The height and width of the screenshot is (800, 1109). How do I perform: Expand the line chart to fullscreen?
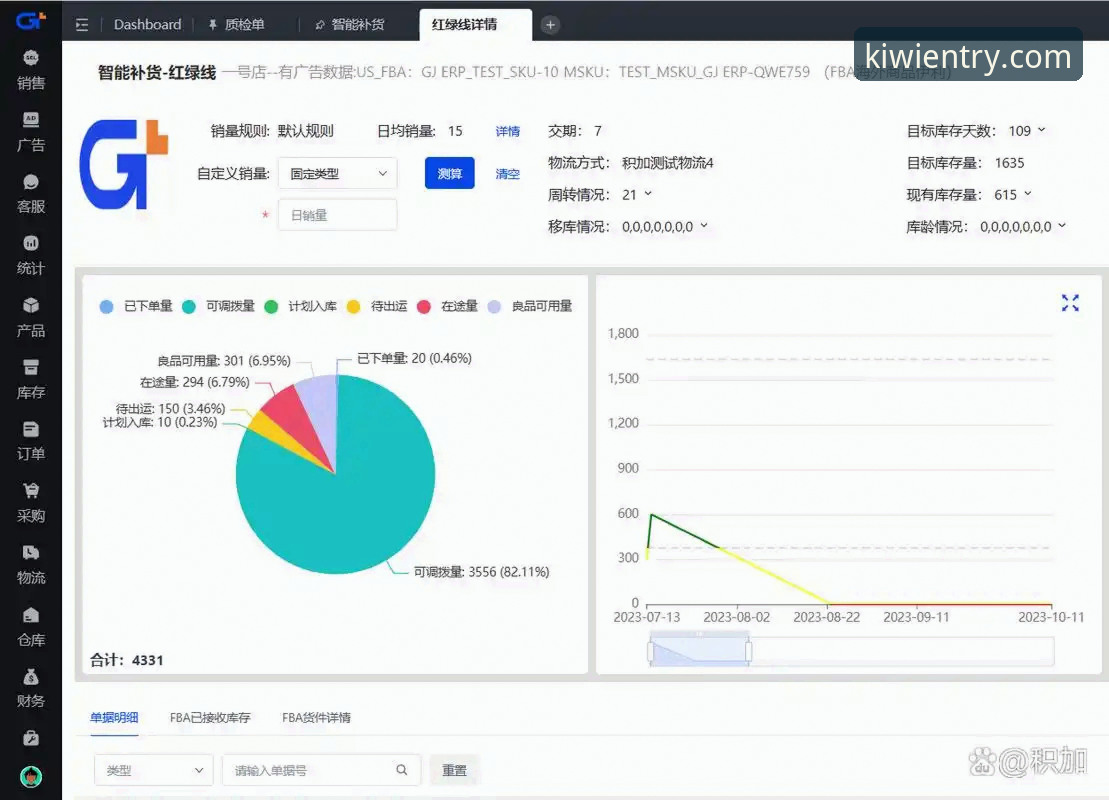[x=1070, y=303]
